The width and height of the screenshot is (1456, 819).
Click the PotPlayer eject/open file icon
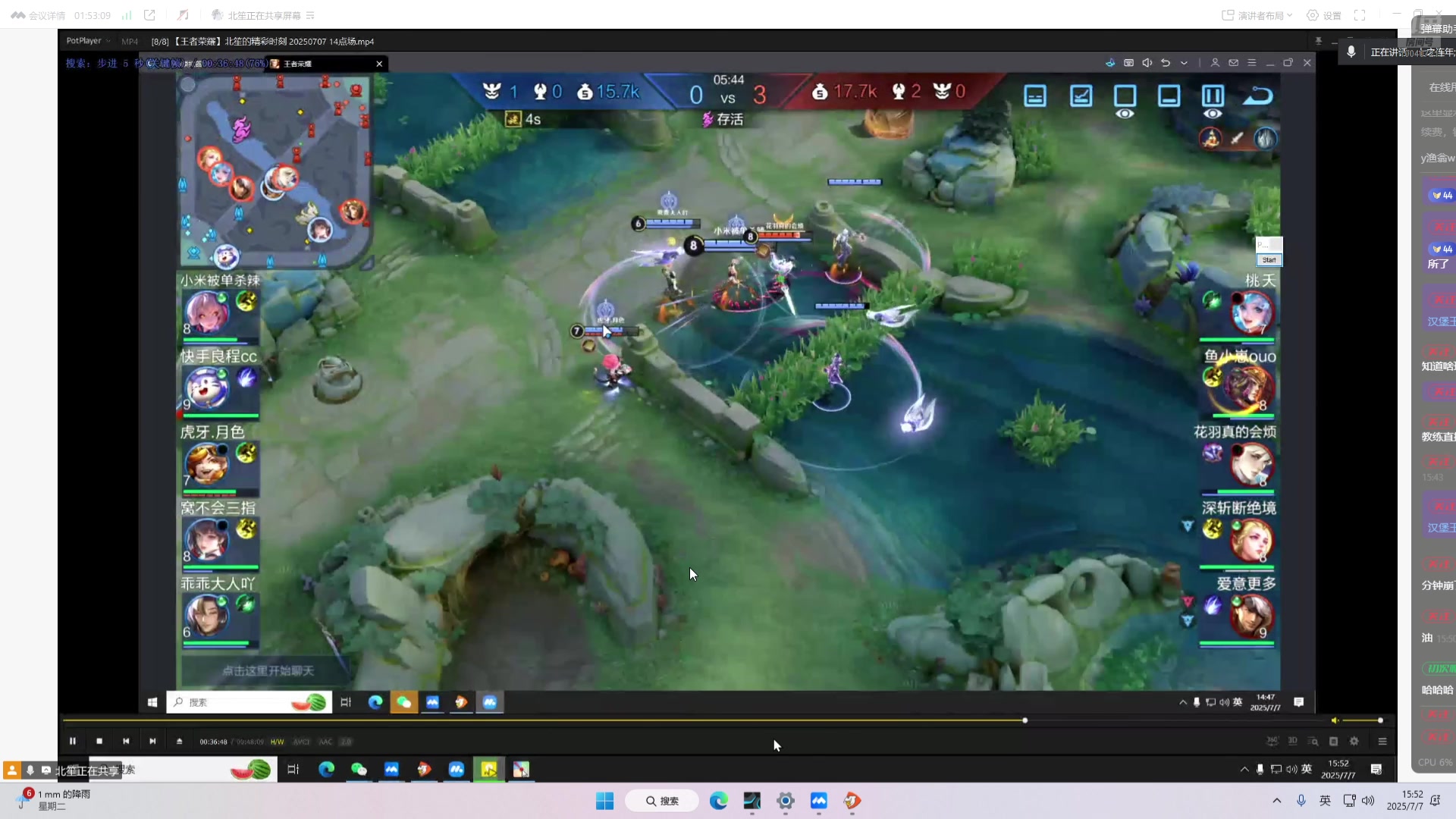(179, 742)
